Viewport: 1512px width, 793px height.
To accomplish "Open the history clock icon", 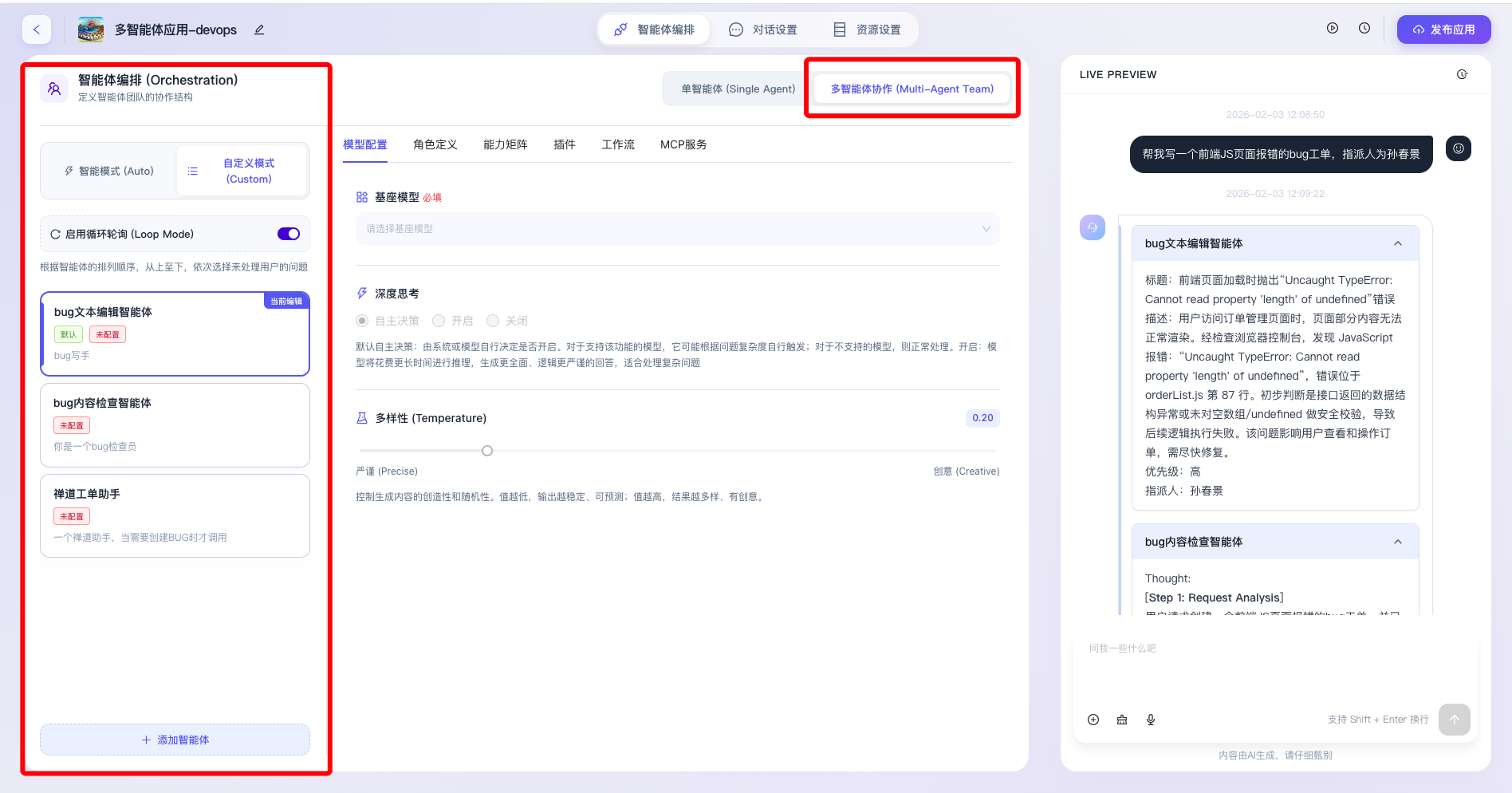I will [x=1364, y=29].
